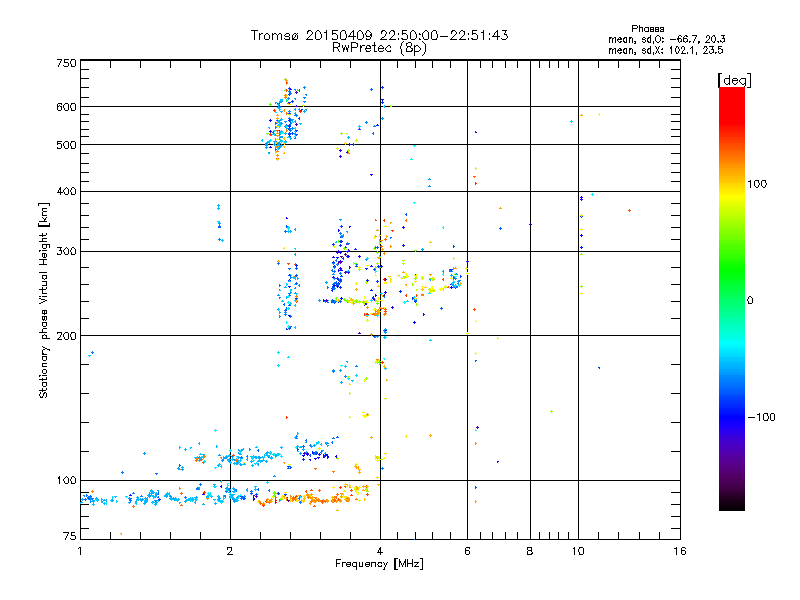
Task: Click the x-axis tick label '2'
Action: coord(230,551)
